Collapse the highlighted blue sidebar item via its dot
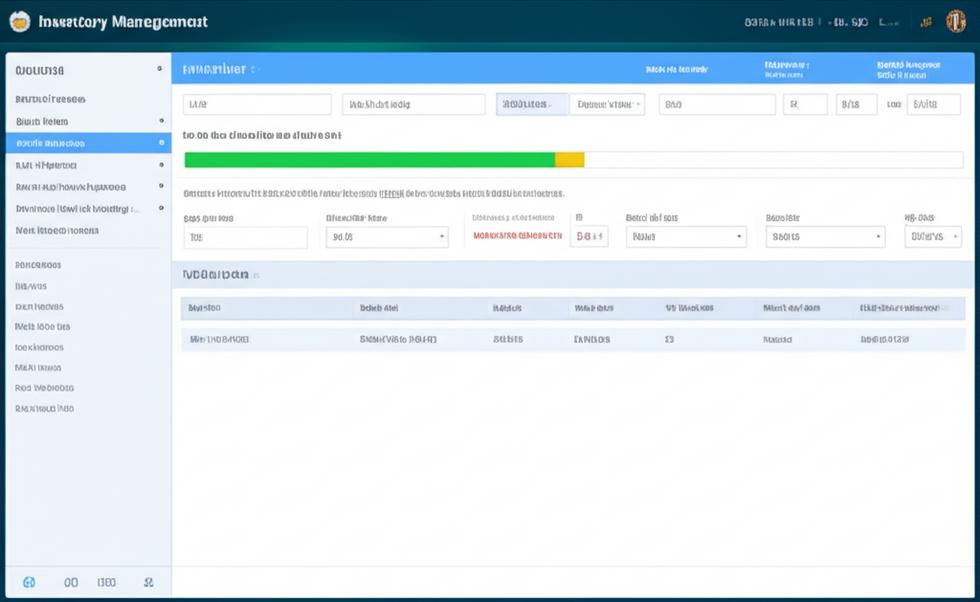 161,143
